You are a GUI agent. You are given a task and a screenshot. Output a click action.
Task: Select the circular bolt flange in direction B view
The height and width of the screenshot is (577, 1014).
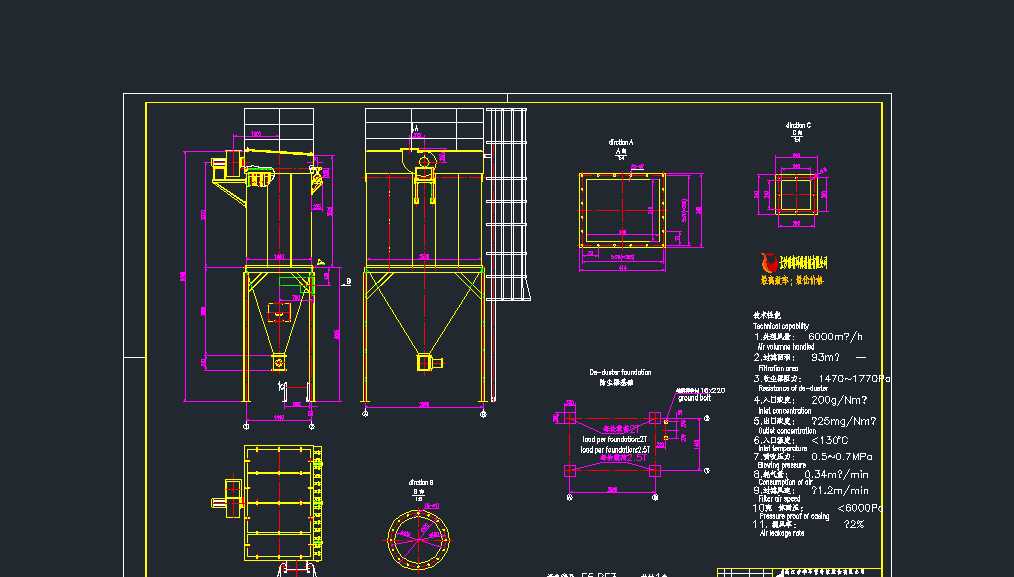(418, 540)
